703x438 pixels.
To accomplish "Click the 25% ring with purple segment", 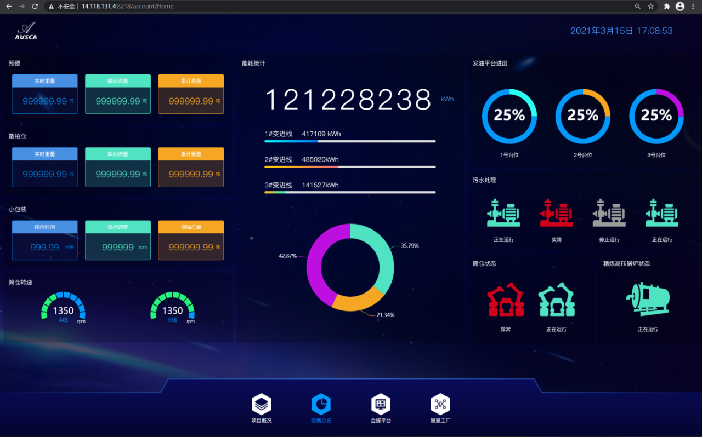I will 656,116.
